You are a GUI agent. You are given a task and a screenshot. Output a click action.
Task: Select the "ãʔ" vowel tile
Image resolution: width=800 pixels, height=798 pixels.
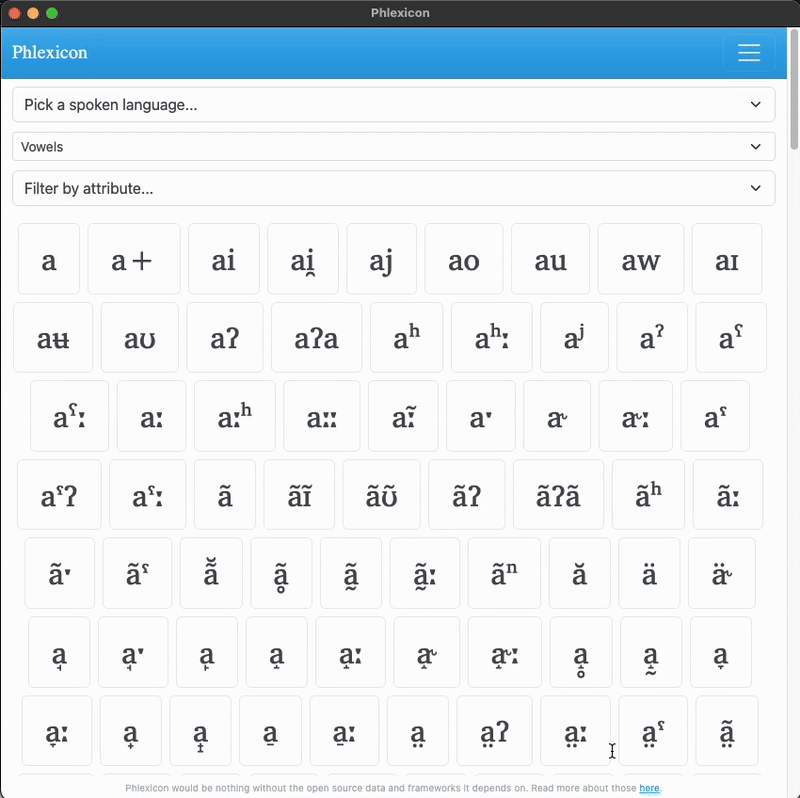tap(466, 494)
